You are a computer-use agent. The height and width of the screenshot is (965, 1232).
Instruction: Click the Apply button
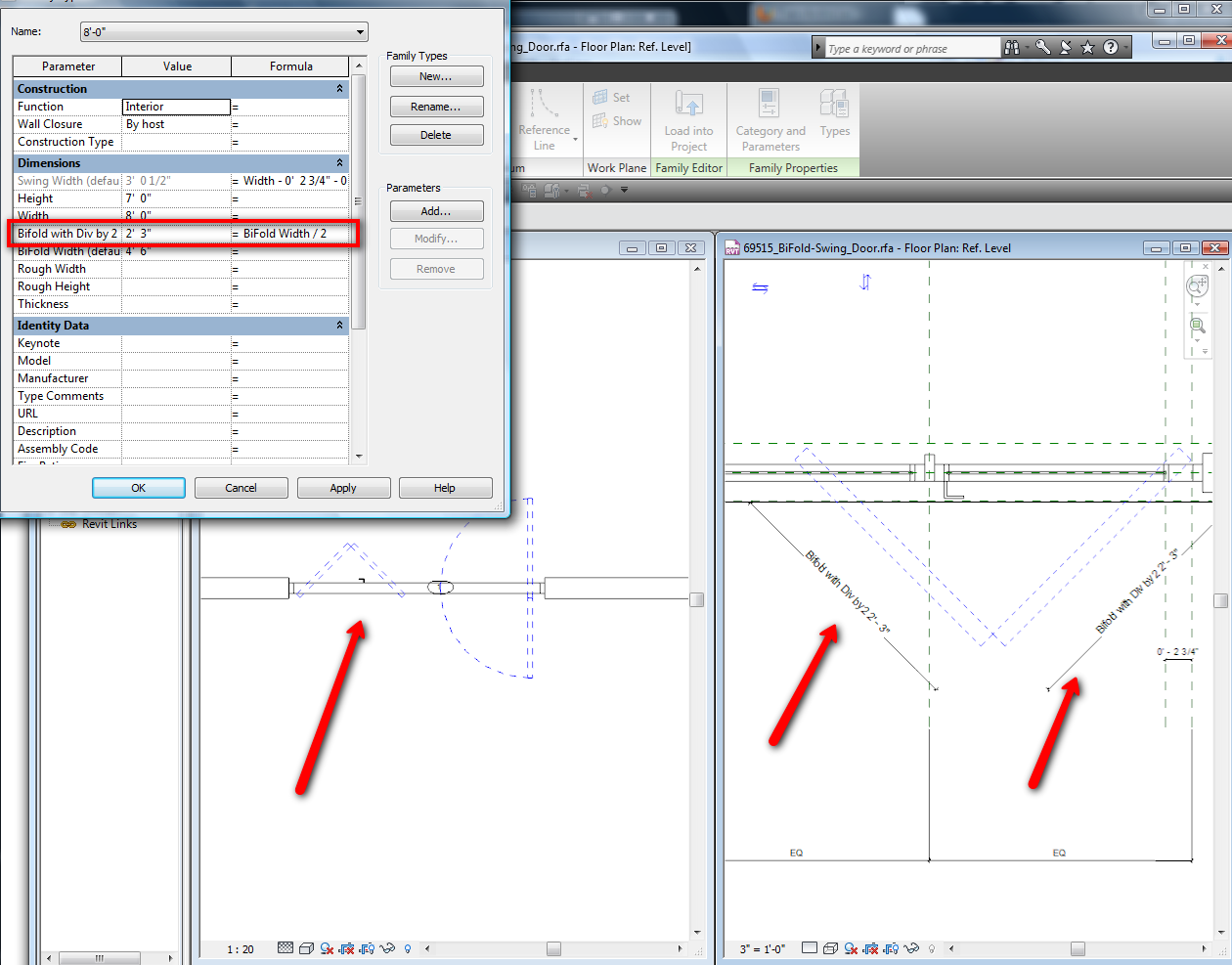tap(343, 488)
